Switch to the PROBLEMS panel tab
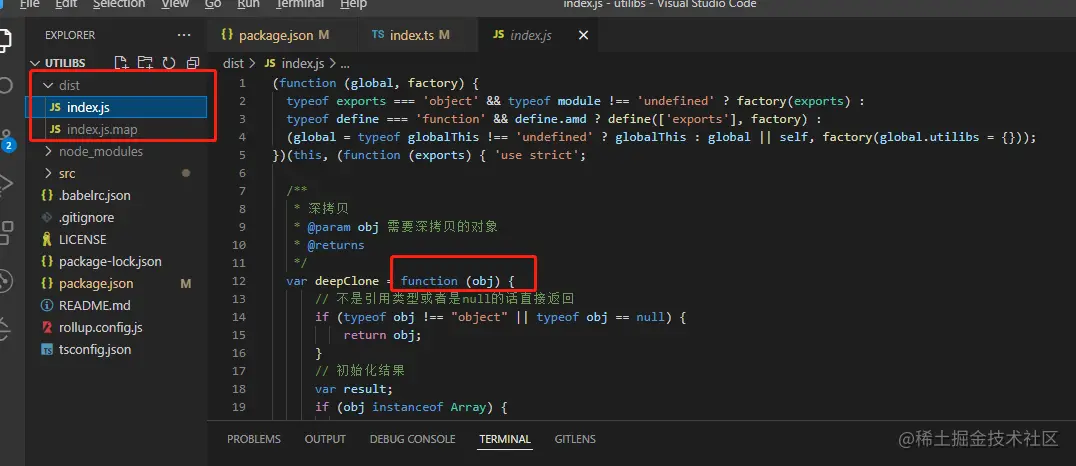Viewport: 1076px width, 466px height. tap(254, 439)
